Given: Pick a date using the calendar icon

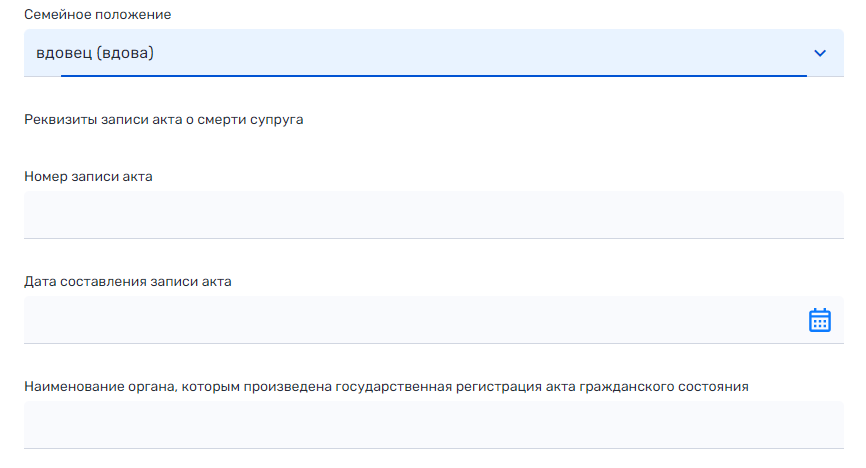Looking at the screenshot, I should coord(819,320).
